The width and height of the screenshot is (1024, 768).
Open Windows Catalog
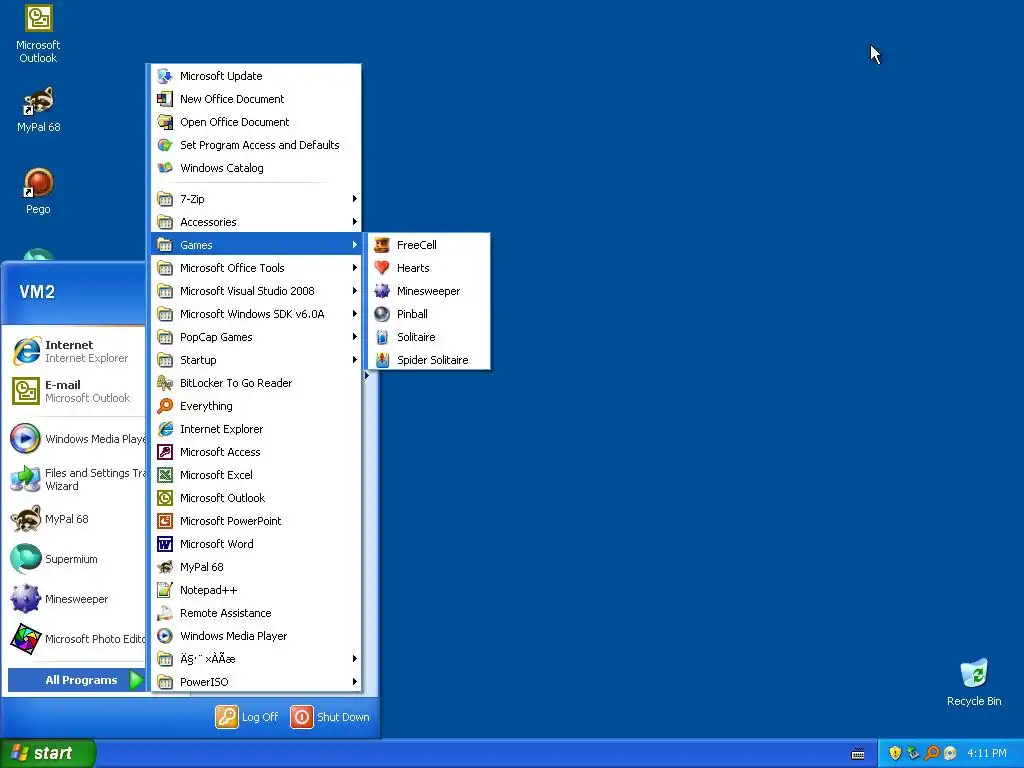pos(256,168)
